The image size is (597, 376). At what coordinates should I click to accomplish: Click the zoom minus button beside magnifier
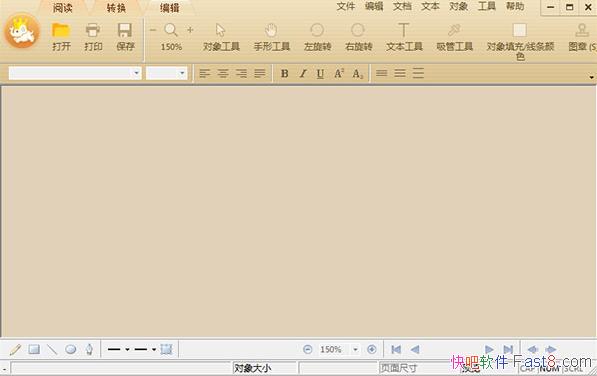coord(153,30)
